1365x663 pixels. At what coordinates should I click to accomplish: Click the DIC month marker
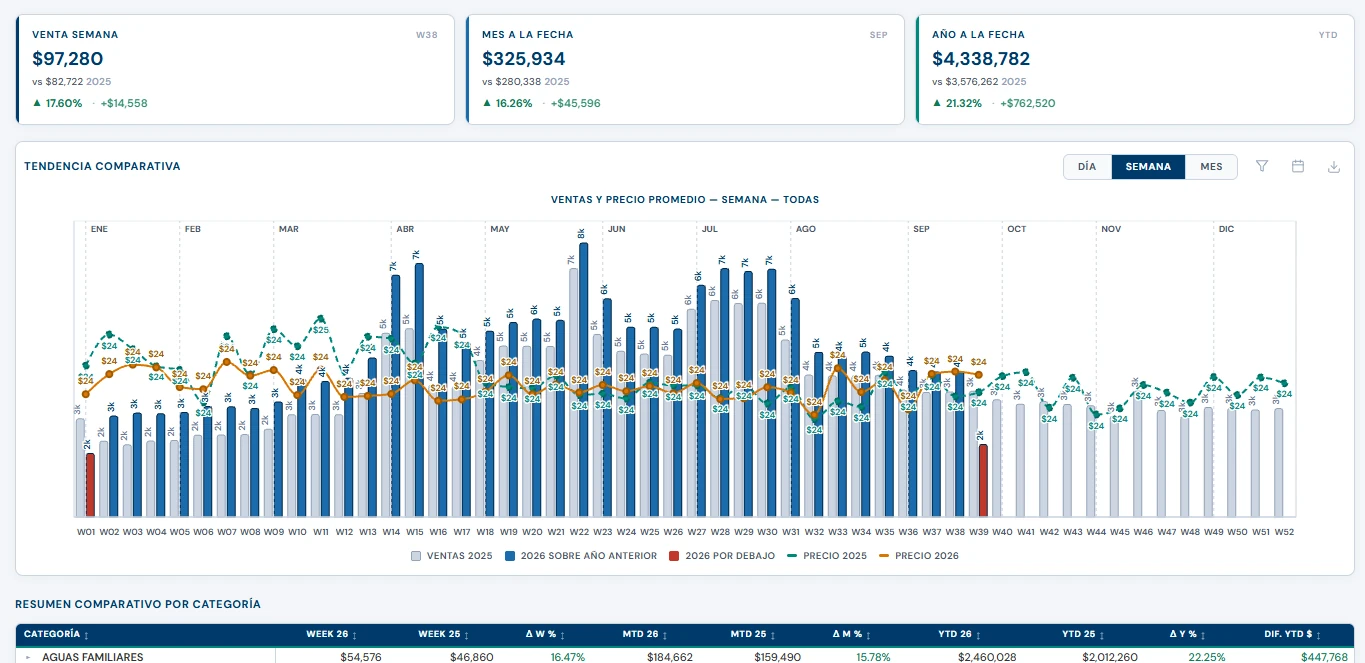[1226, 229]
